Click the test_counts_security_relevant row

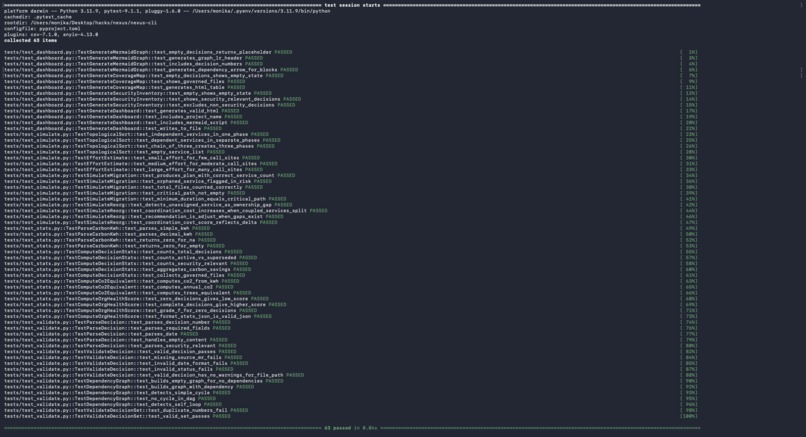pos(126,263)
